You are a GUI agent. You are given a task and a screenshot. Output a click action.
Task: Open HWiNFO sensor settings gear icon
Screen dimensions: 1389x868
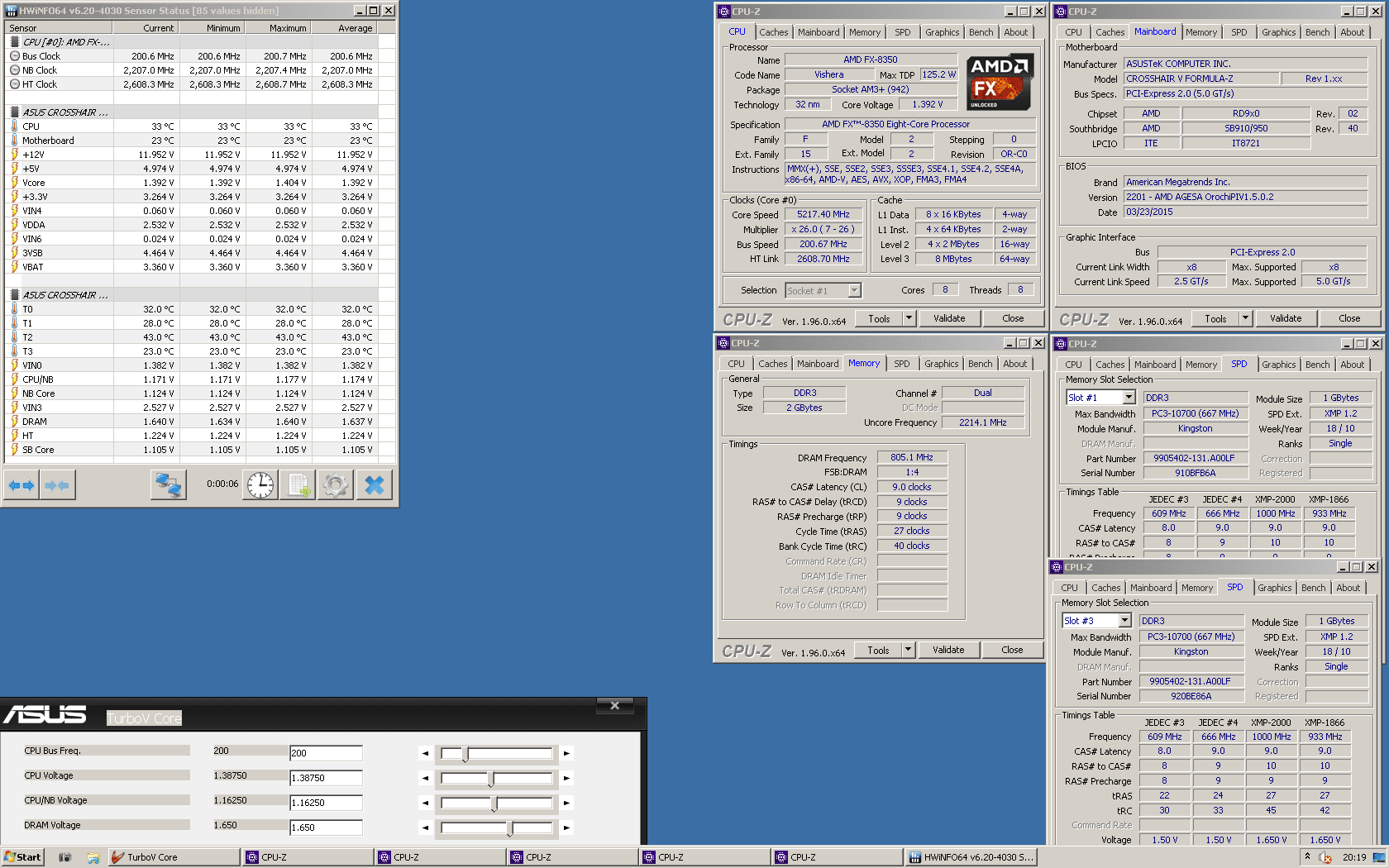click(x=336, y=485)
